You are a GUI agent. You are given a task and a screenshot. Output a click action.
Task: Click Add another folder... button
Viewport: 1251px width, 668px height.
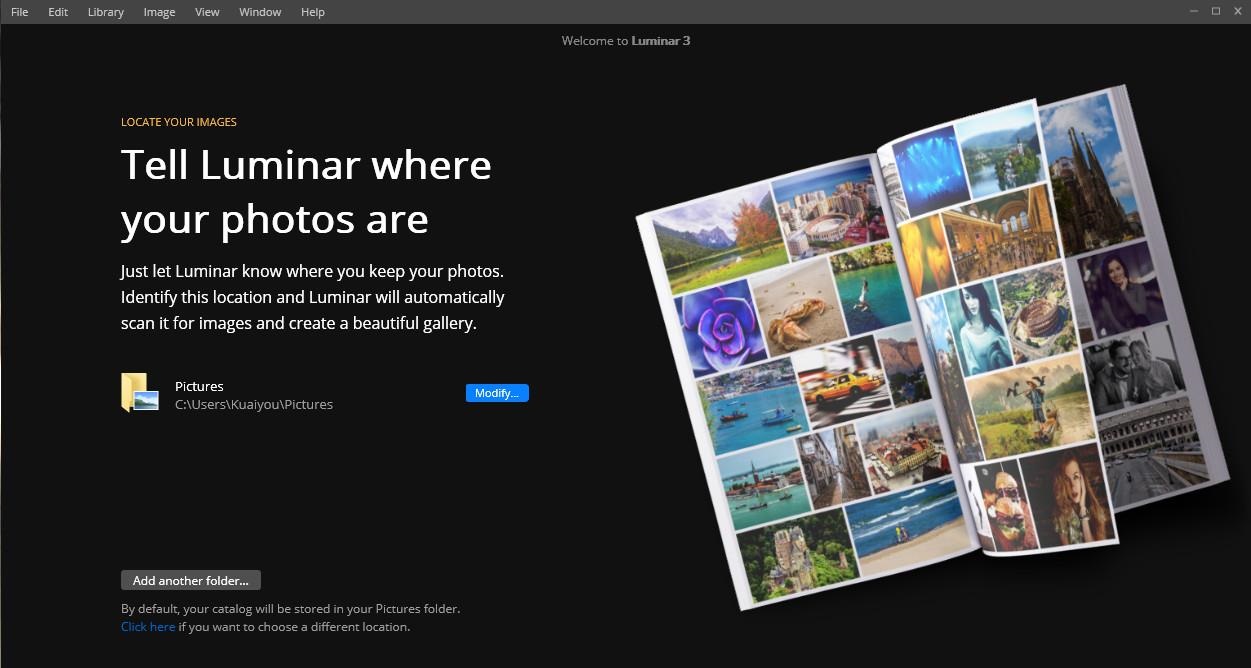(191, 580)
